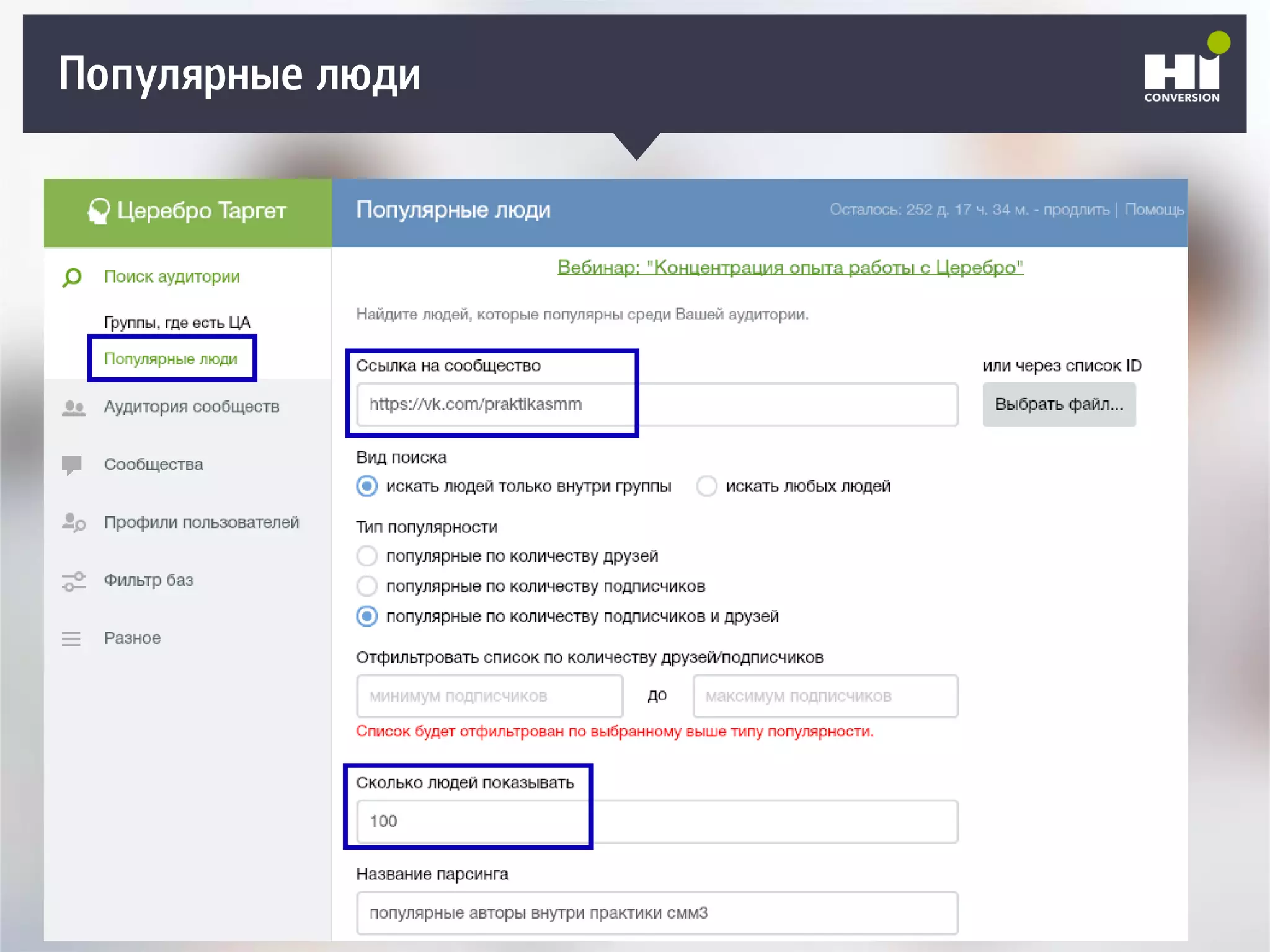Click the 'Популярные люди' blue header title
Viewport: 1270px width, 952px height.
click(453, 210)
